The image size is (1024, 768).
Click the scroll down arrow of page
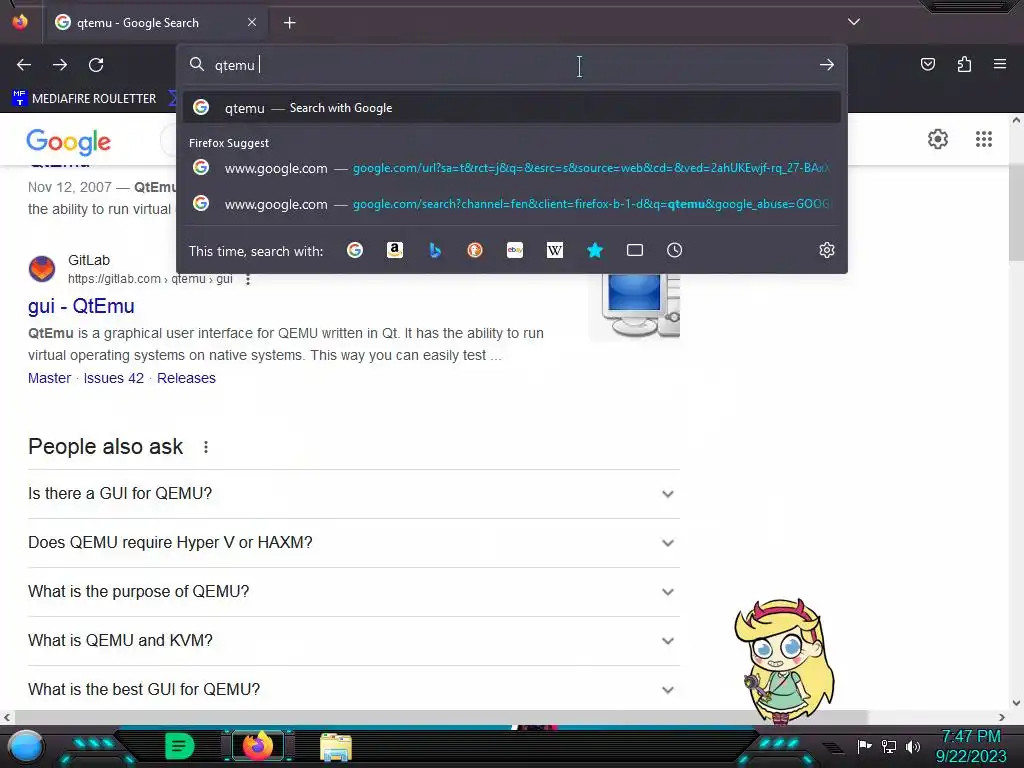pyautogui.click(x=1016, y=703)
